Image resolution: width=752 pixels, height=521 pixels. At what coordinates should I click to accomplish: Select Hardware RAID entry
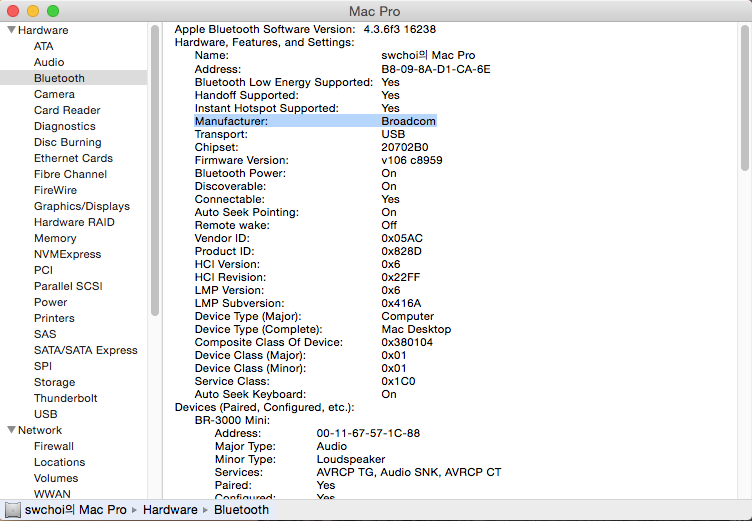tap(74, 222)
